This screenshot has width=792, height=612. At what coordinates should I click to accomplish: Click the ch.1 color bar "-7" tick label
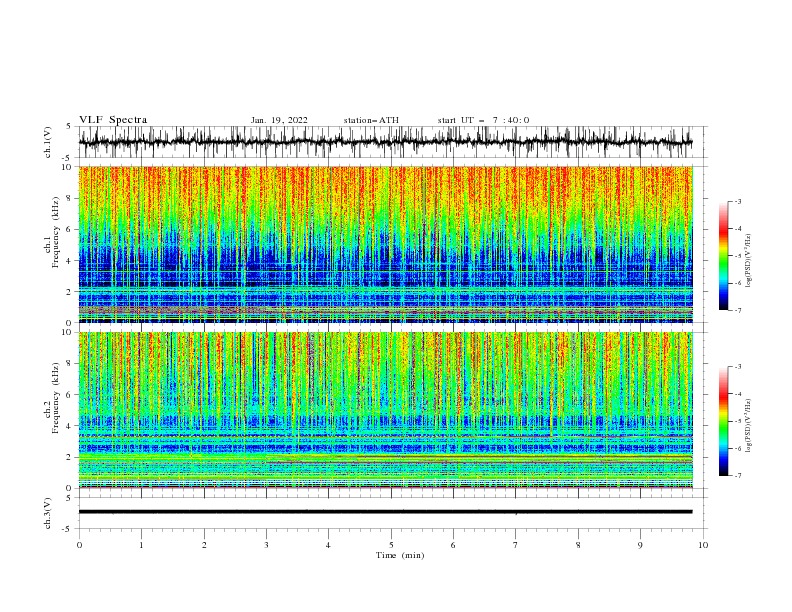[738, 310]
